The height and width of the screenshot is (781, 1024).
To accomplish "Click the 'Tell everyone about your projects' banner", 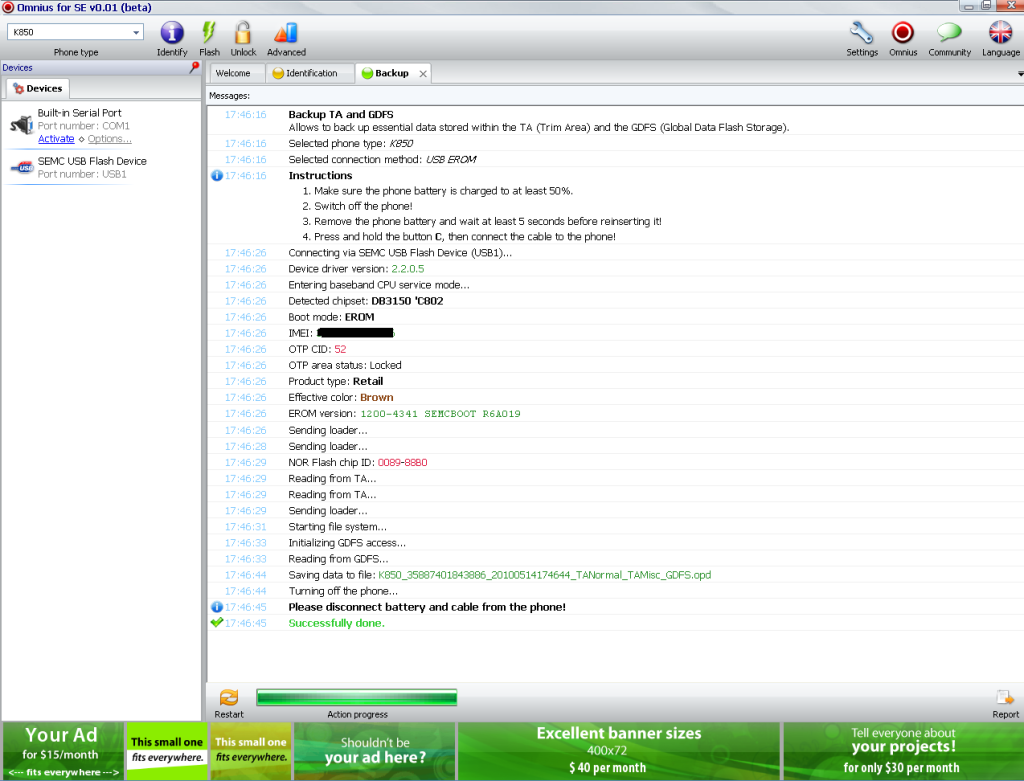I will 903,752.
